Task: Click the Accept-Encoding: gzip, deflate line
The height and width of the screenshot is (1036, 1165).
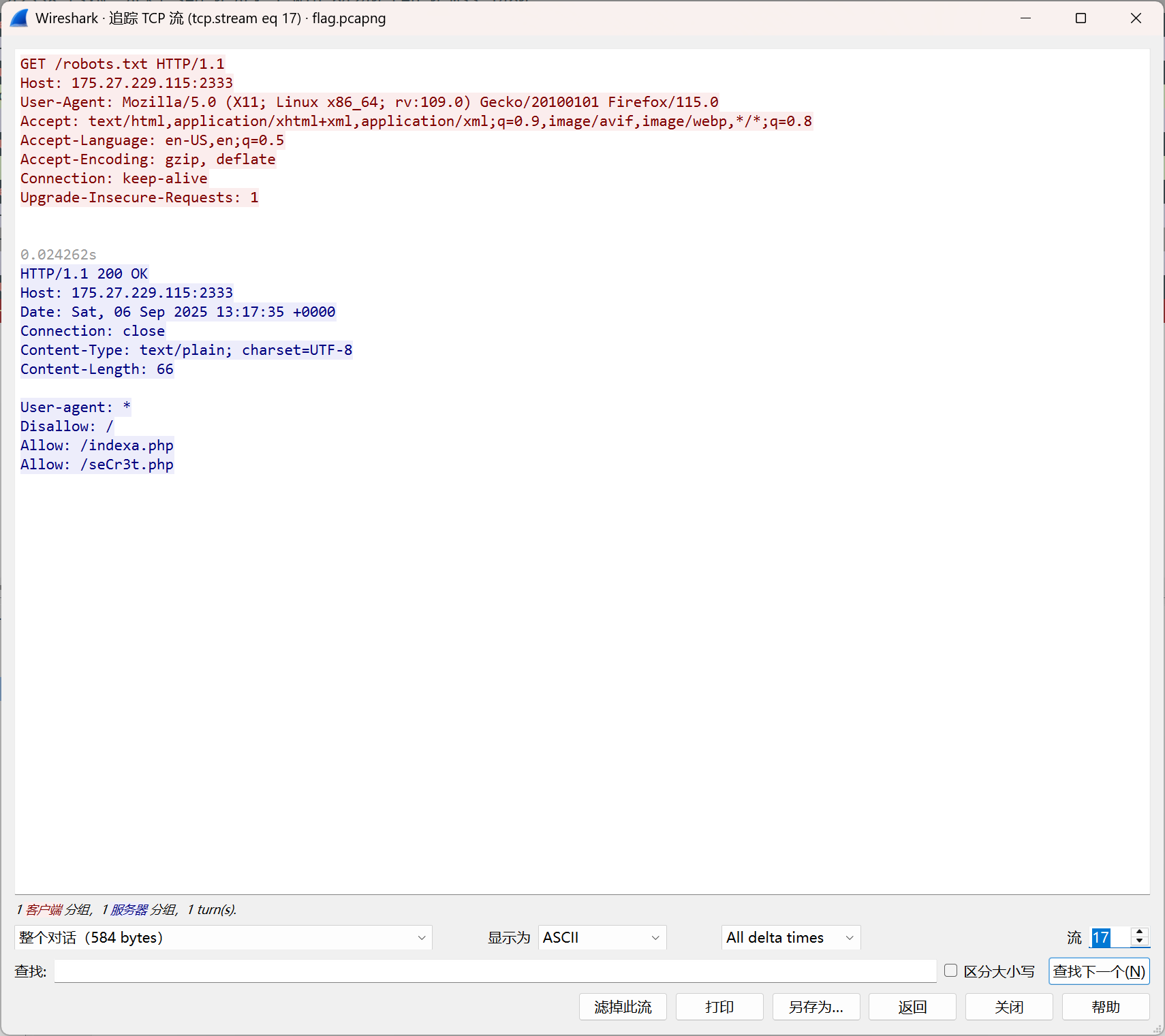Action: coord(148,159)
